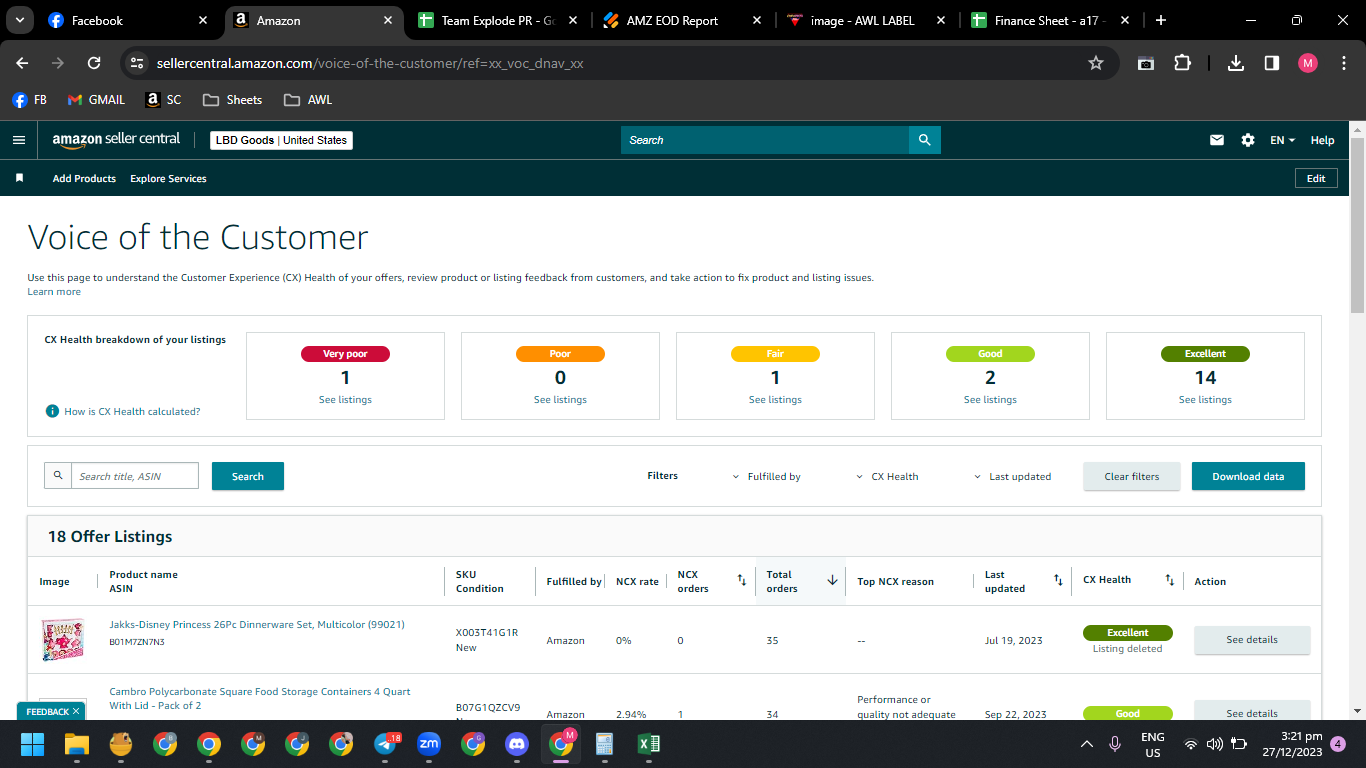Click the Seller Central top search box
The height and width of the screenshot is (768, 1366).
(x=765, y=140)
